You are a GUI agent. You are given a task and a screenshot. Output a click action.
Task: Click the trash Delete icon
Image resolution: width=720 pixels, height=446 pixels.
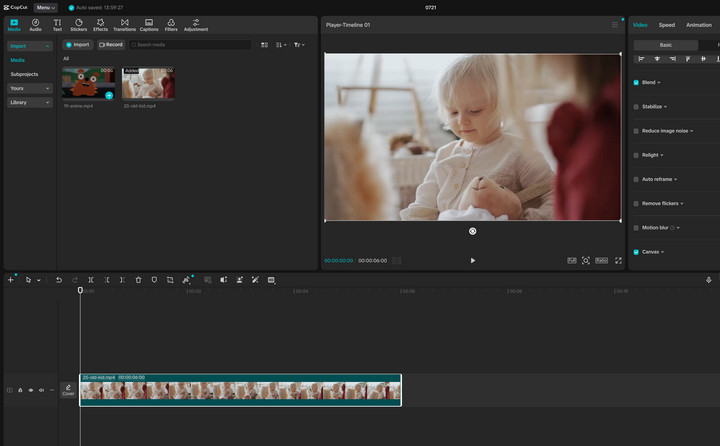(x=138, y=280)
